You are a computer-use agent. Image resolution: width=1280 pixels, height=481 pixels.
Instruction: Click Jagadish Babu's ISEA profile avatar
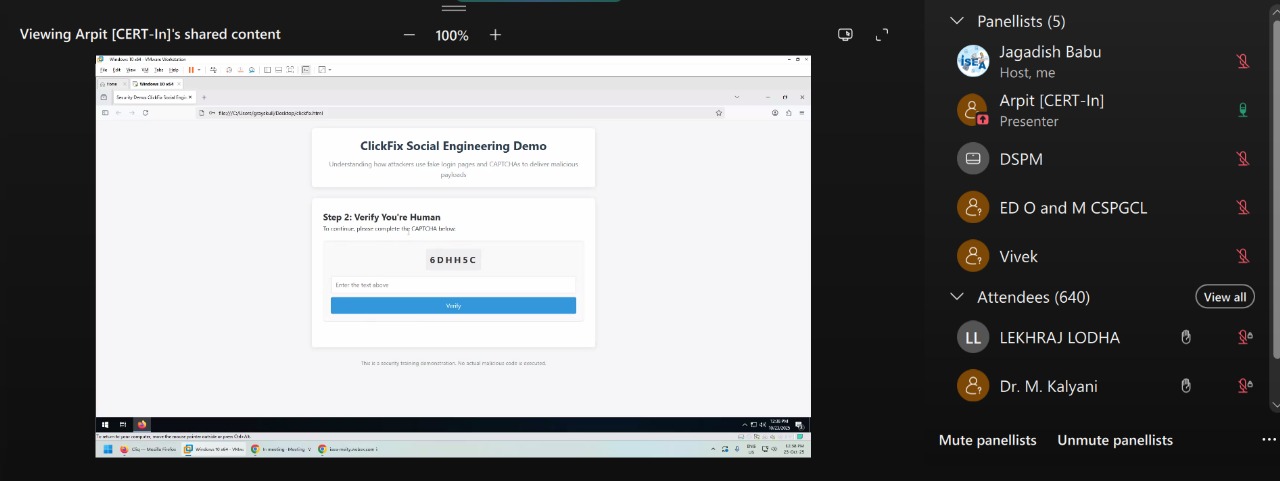973,61
